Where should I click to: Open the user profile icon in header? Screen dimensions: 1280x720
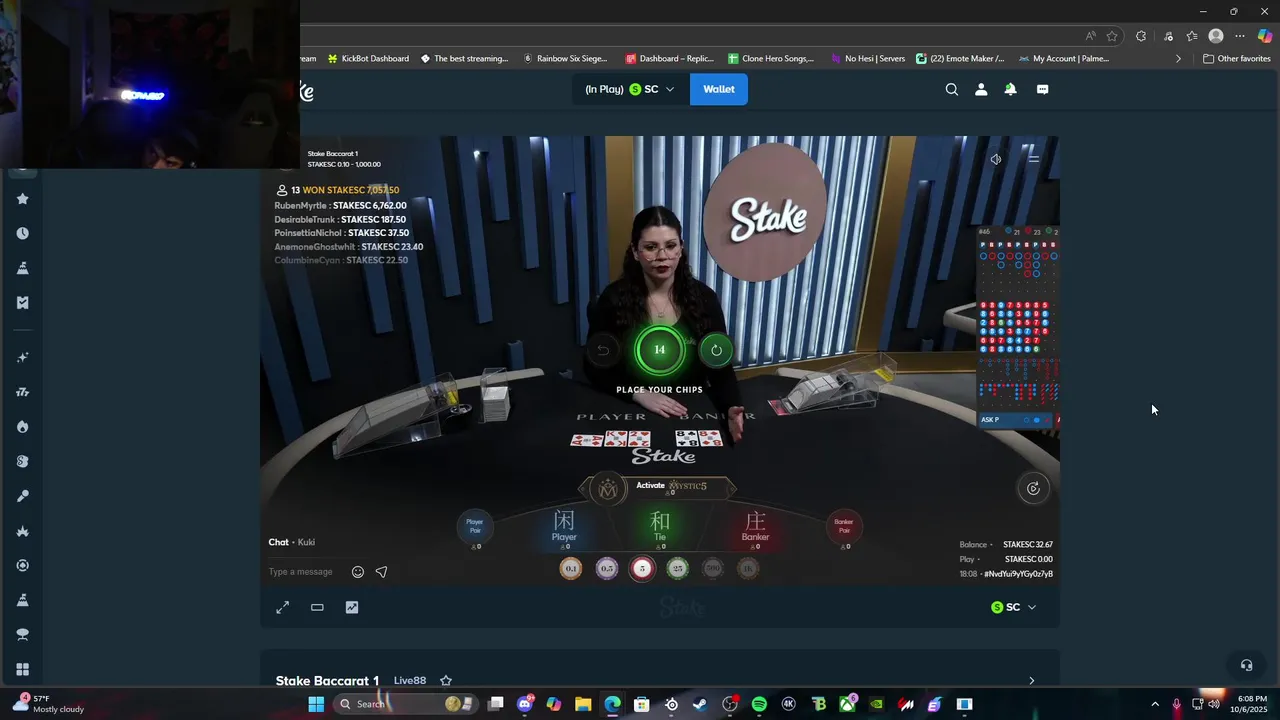pos(981,89)
